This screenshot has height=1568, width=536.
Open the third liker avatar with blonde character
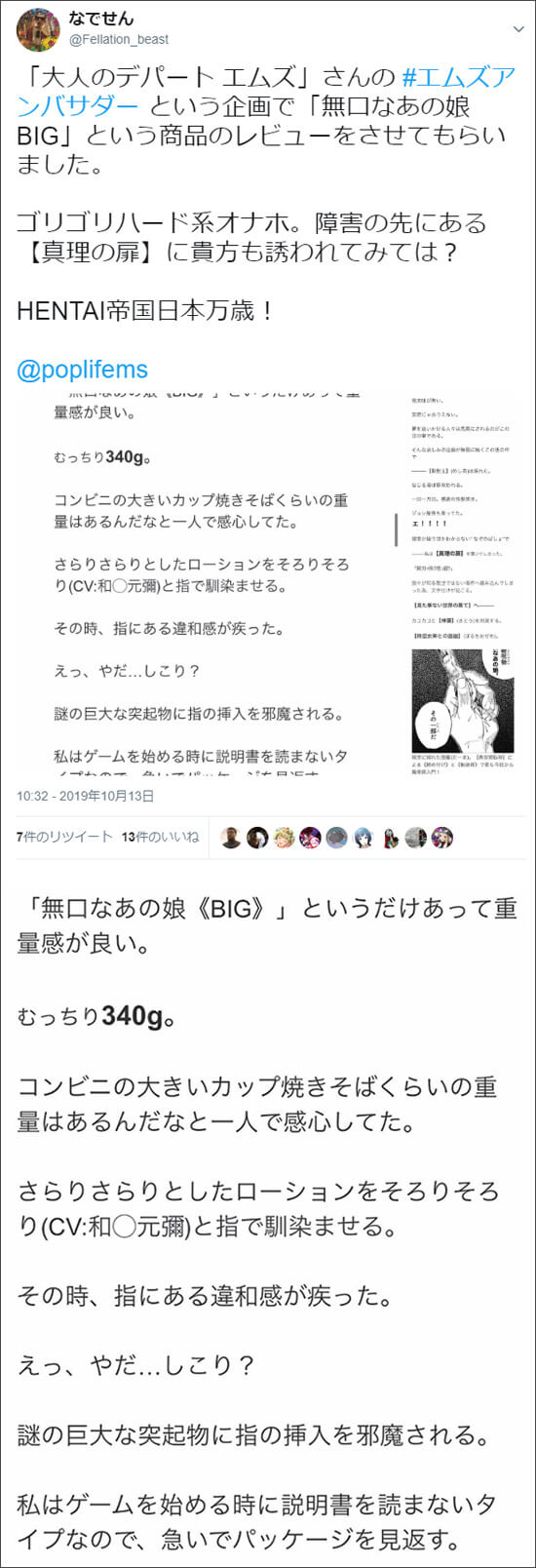pos(284,838)
